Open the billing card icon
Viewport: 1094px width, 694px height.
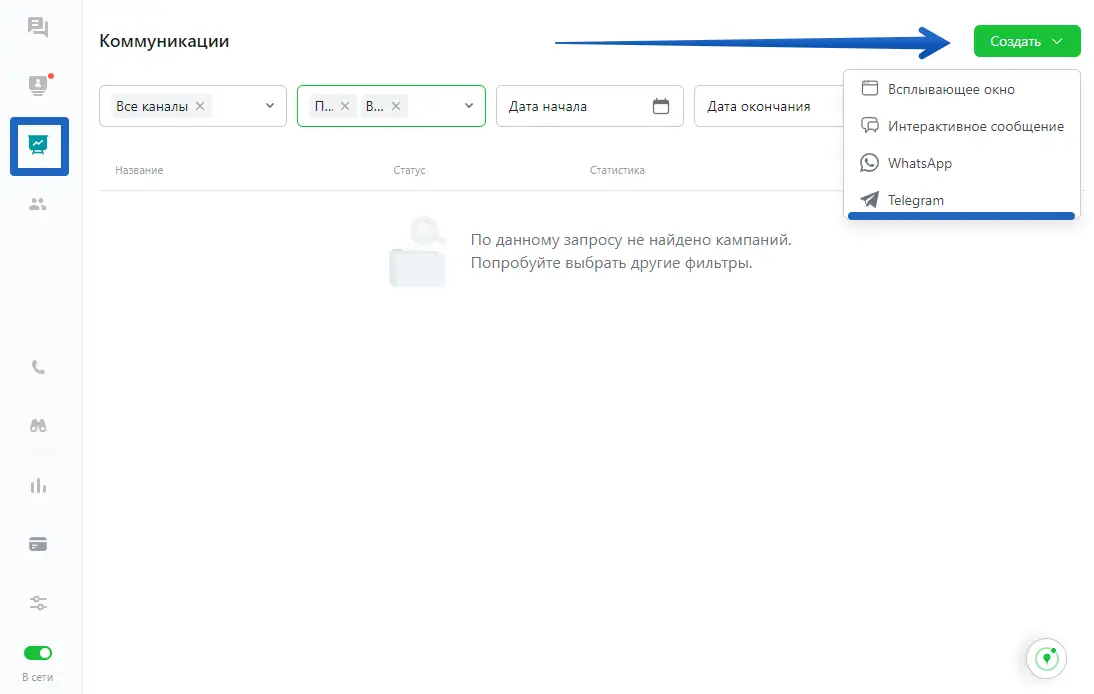click(x=38, y=544)
